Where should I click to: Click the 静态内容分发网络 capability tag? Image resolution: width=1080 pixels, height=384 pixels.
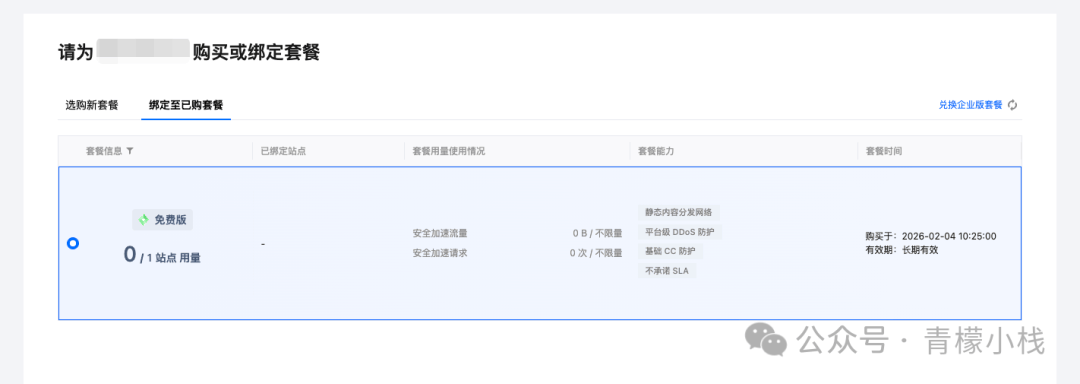tap(678, 212)
